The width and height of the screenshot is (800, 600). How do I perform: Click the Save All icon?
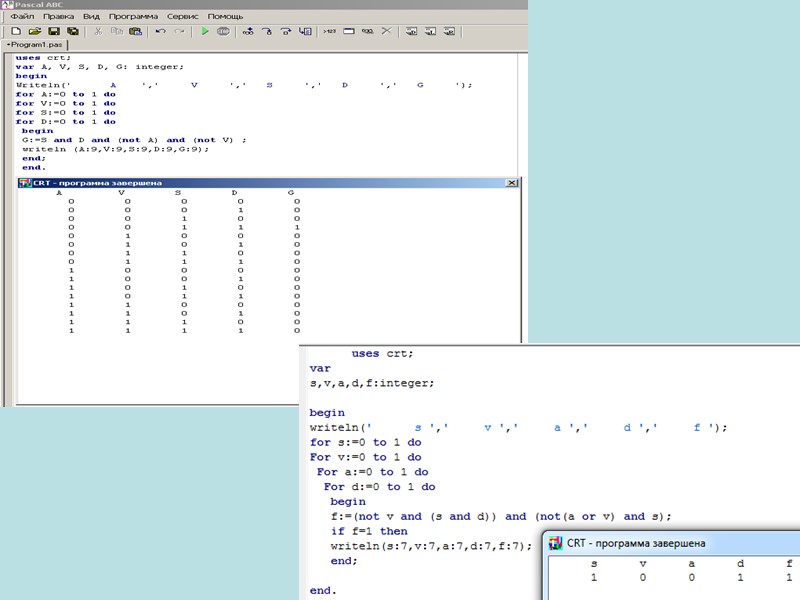click(73, 32)
